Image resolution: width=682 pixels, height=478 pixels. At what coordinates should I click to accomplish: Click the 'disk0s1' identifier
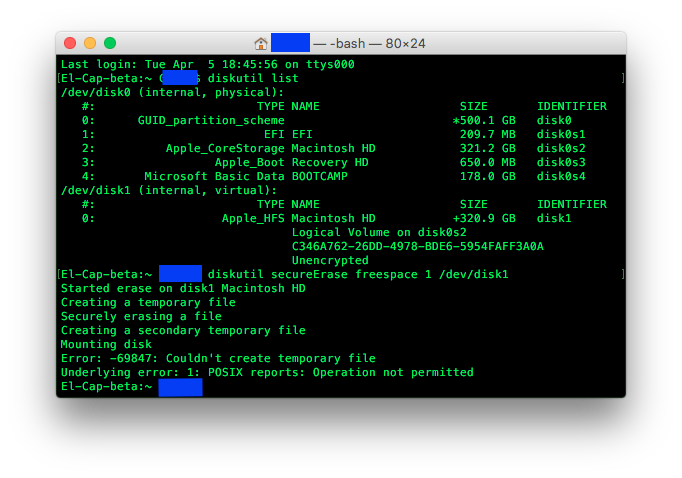(561, 134)
